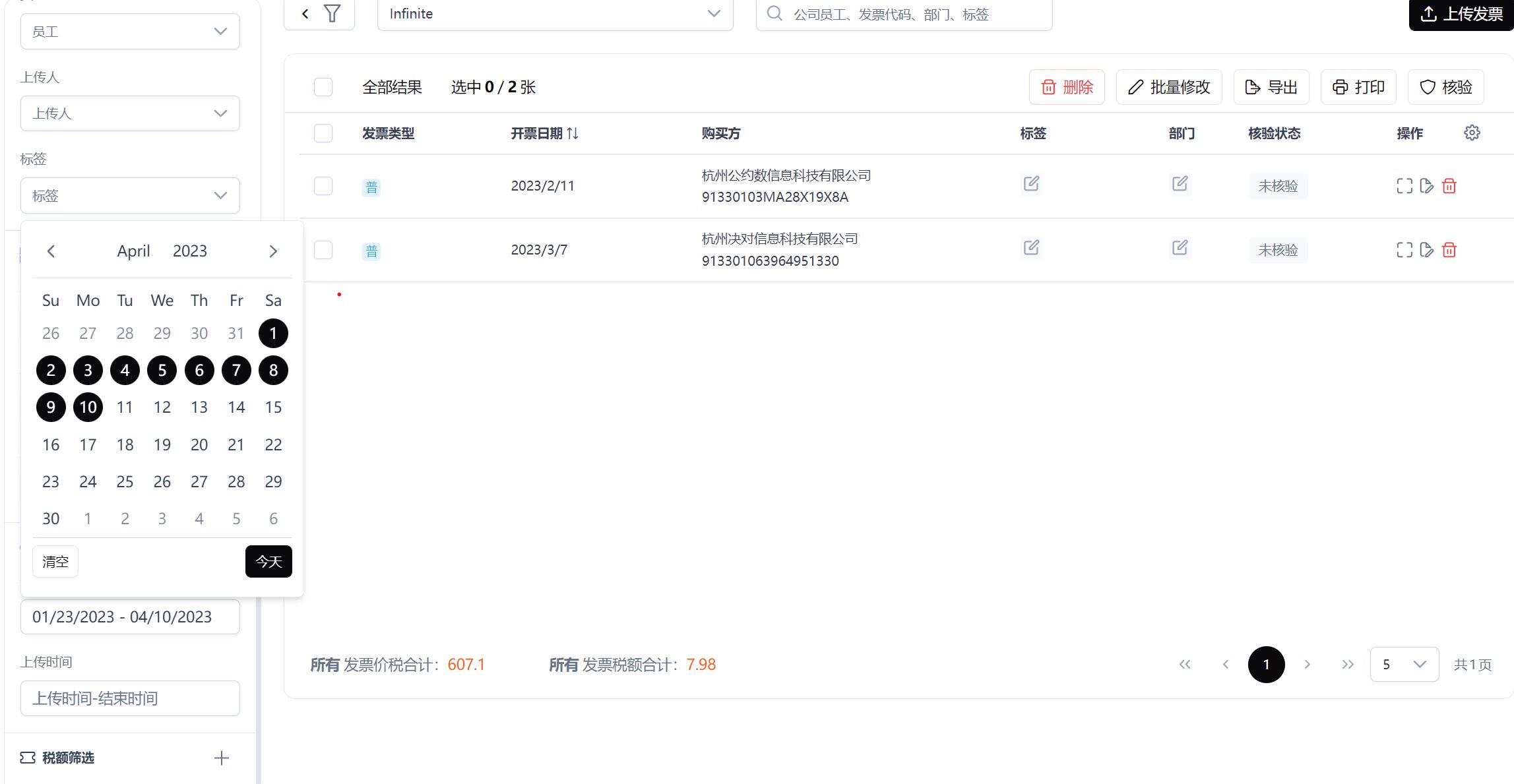
Task: Edit department for the 2023/3/7 invoice
Action: tap(1180, 247)
